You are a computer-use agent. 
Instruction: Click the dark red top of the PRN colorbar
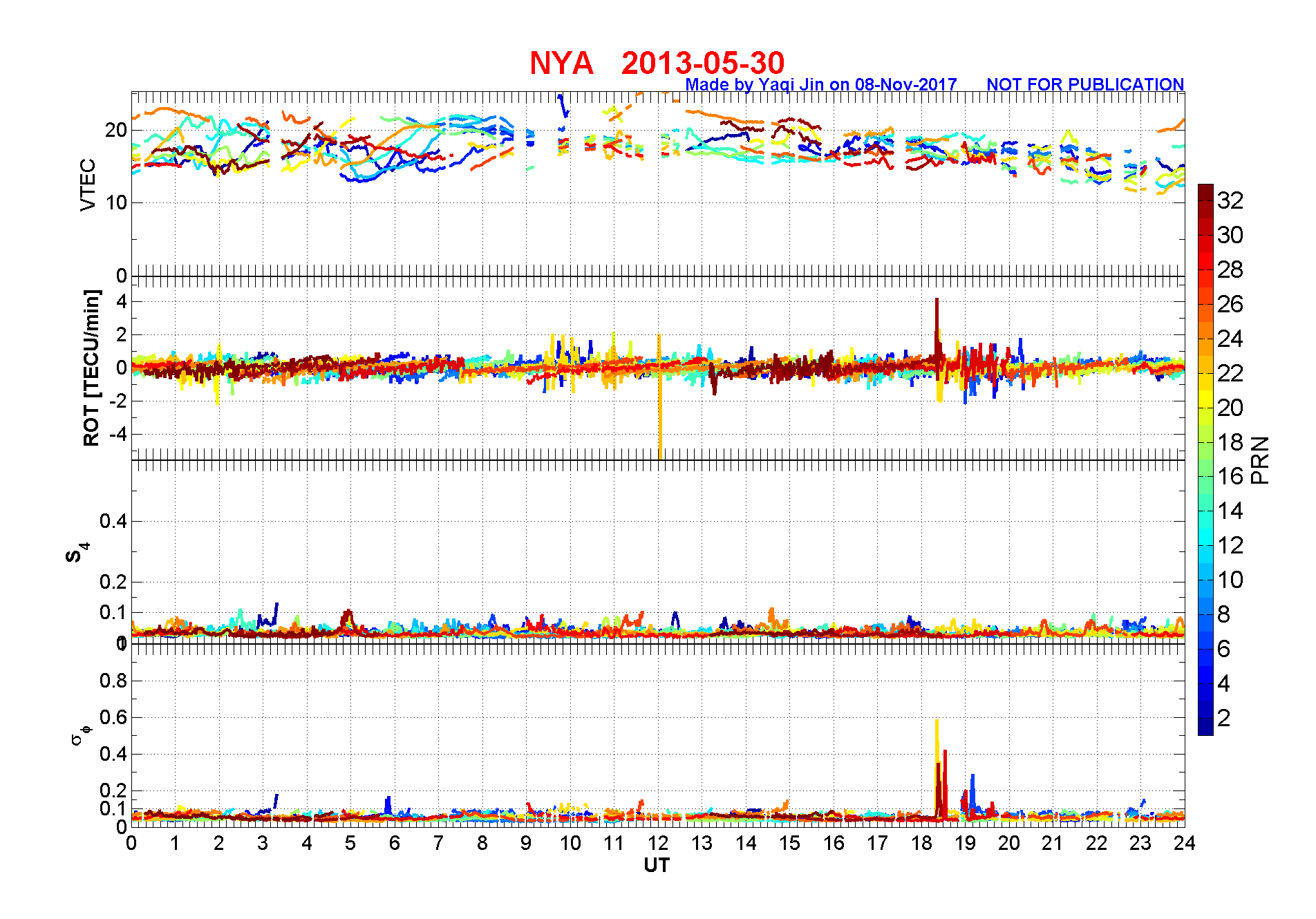coord(1205,192)
